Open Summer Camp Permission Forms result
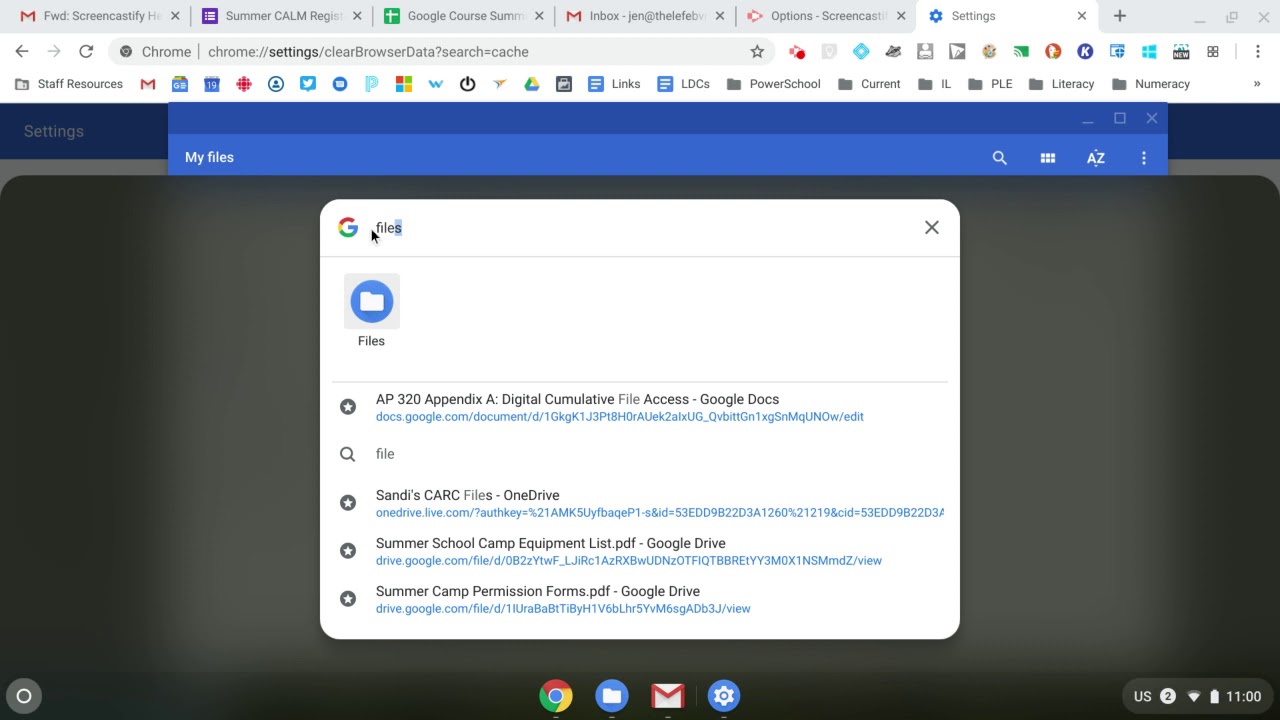This screenshot has height=720, width=1280. tap(640, 599)
